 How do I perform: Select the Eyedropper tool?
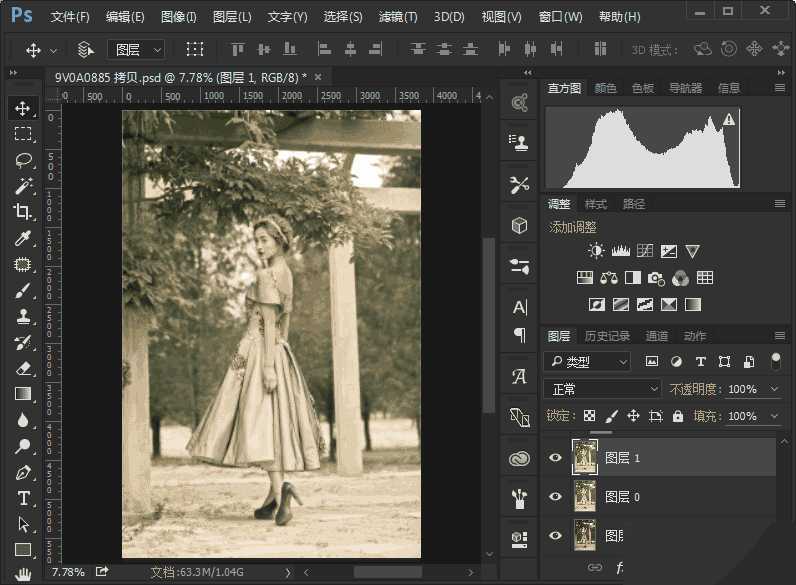point(22,238)
